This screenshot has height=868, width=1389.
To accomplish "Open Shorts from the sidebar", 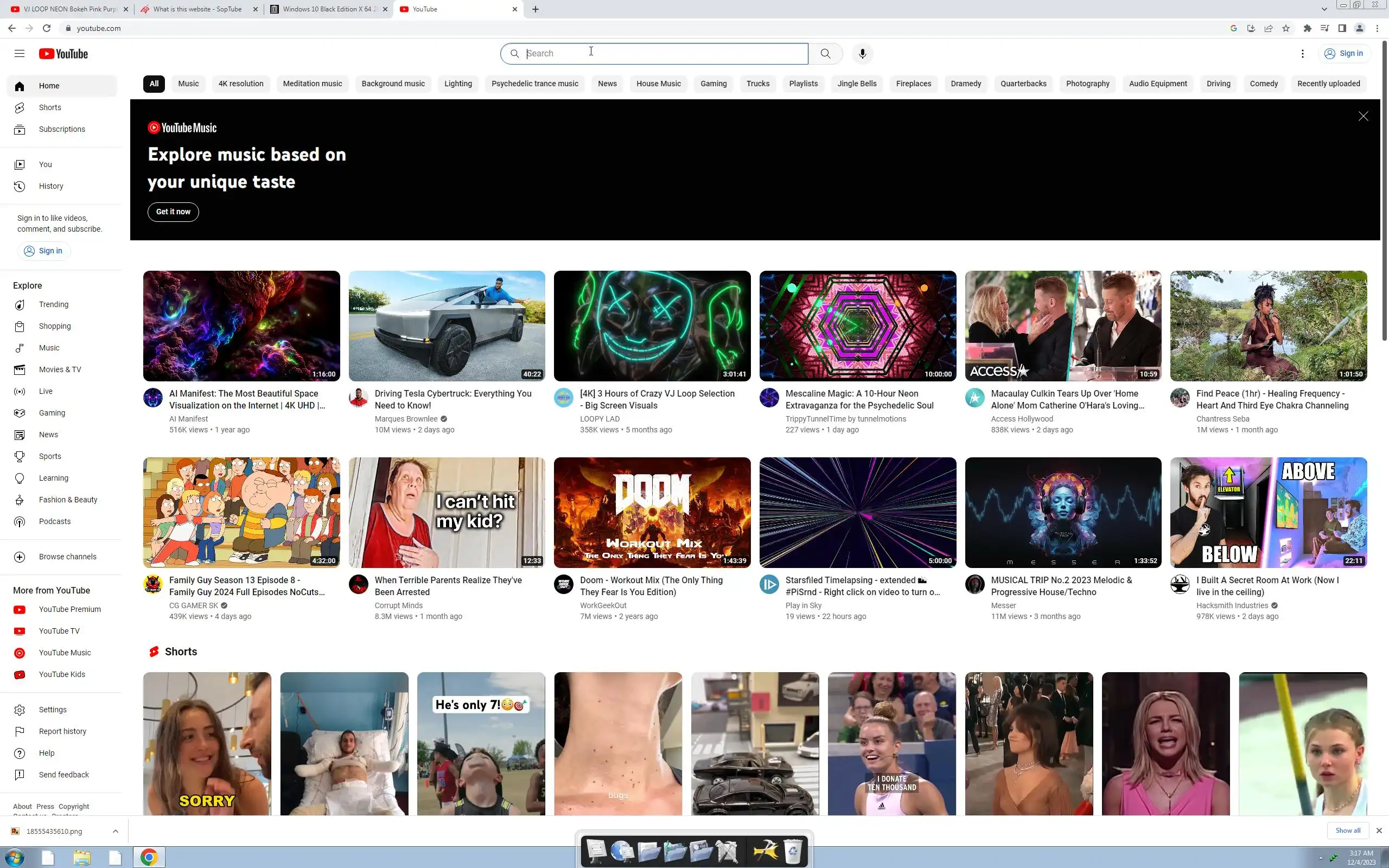I will [x=50, y=107].
